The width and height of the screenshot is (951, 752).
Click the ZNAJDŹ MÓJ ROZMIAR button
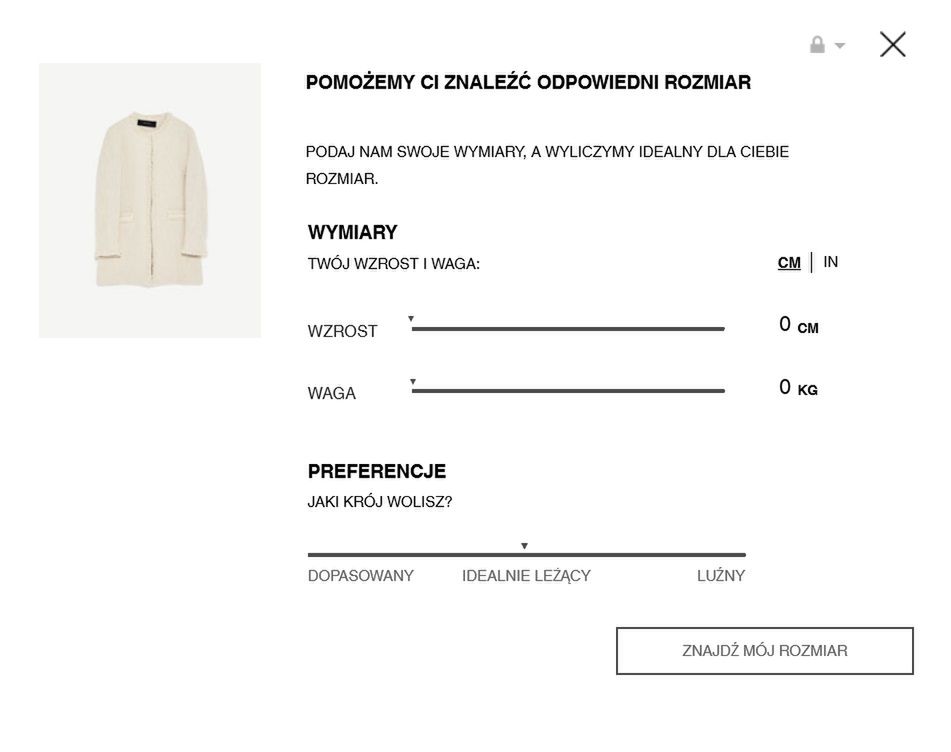click(x=765, y=651)
